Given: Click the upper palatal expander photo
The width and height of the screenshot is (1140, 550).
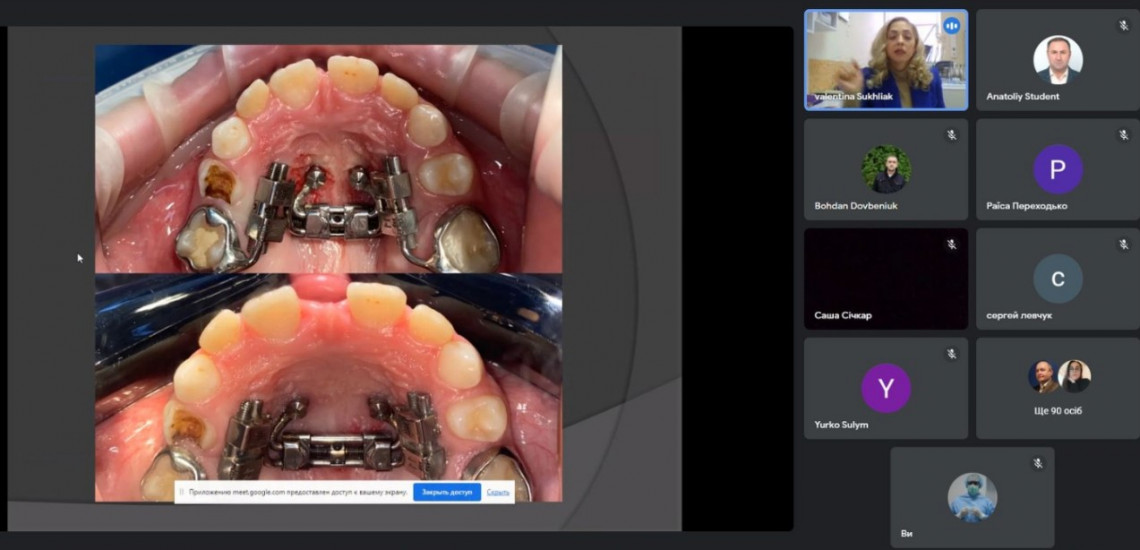Looking at the screenshot, I should click(329, 159).
